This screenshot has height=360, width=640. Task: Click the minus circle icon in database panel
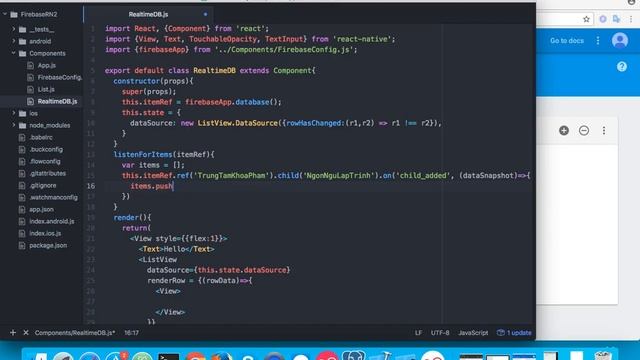(x=584, y=130)
